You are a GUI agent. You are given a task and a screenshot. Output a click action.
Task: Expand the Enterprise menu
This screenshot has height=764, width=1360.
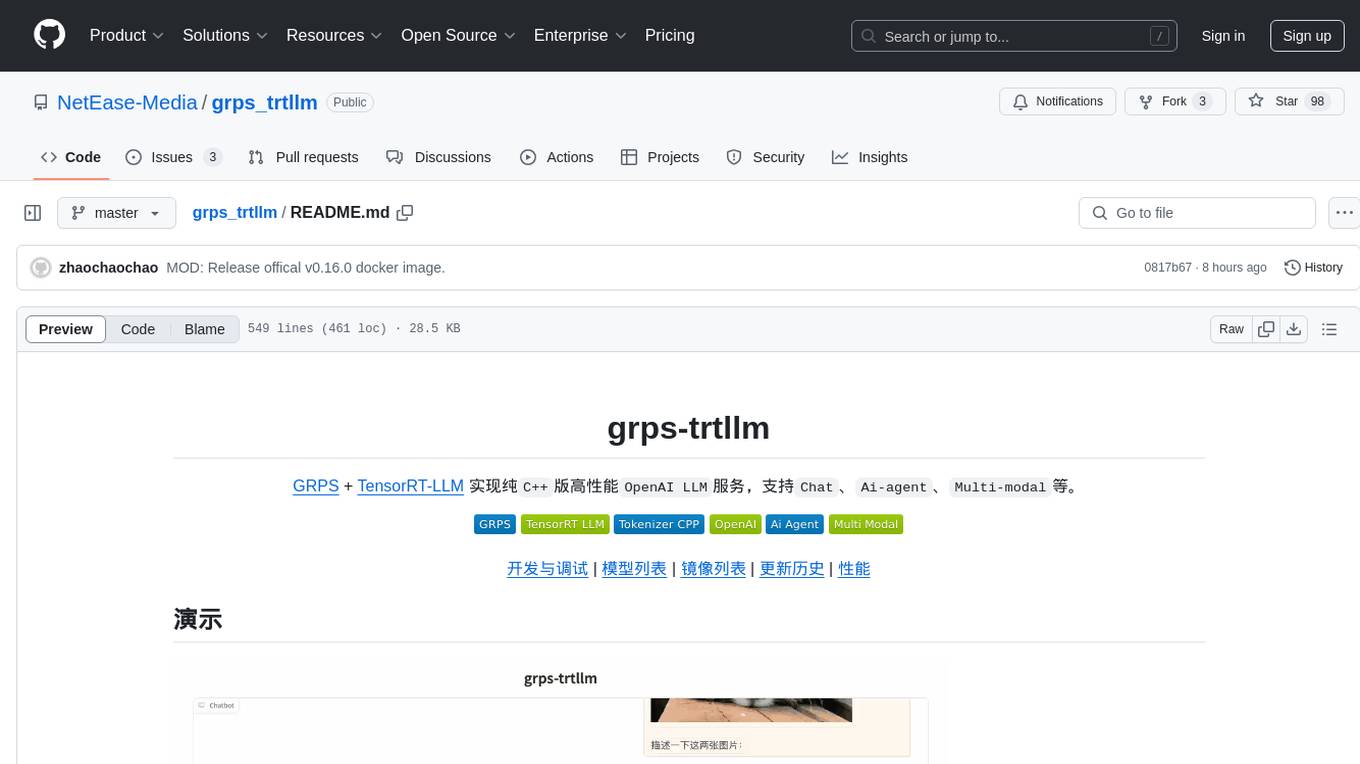(581, 35)
